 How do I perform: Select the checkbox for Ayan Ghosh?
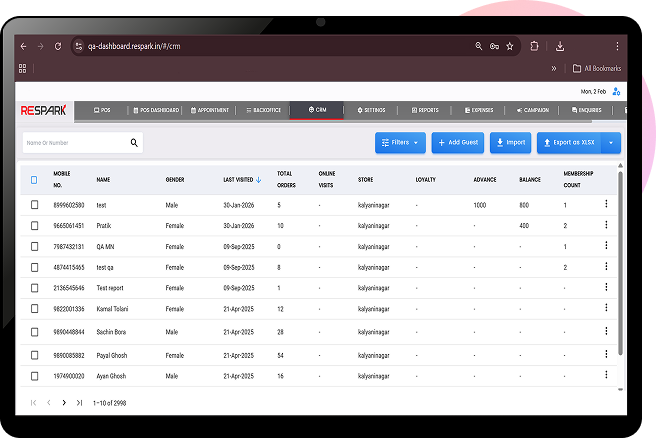34,376
